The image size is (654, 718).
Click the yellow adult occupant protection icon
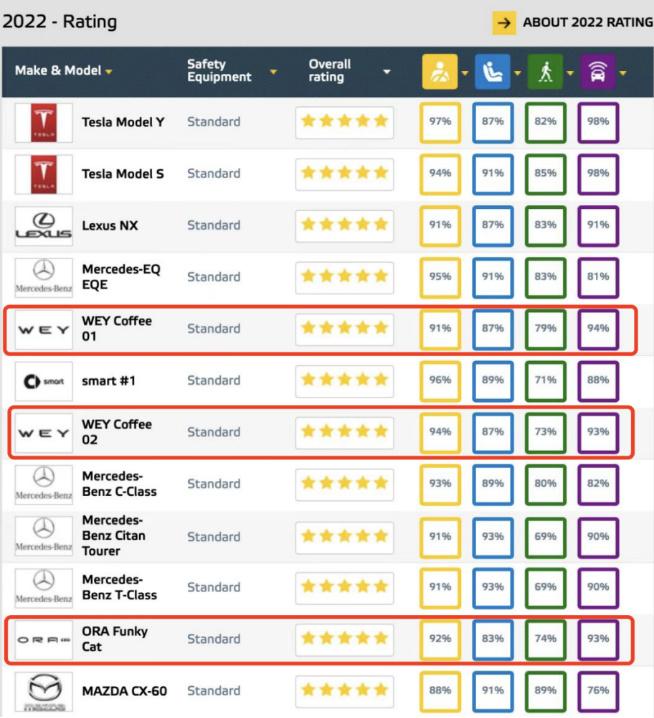[440, 71]
